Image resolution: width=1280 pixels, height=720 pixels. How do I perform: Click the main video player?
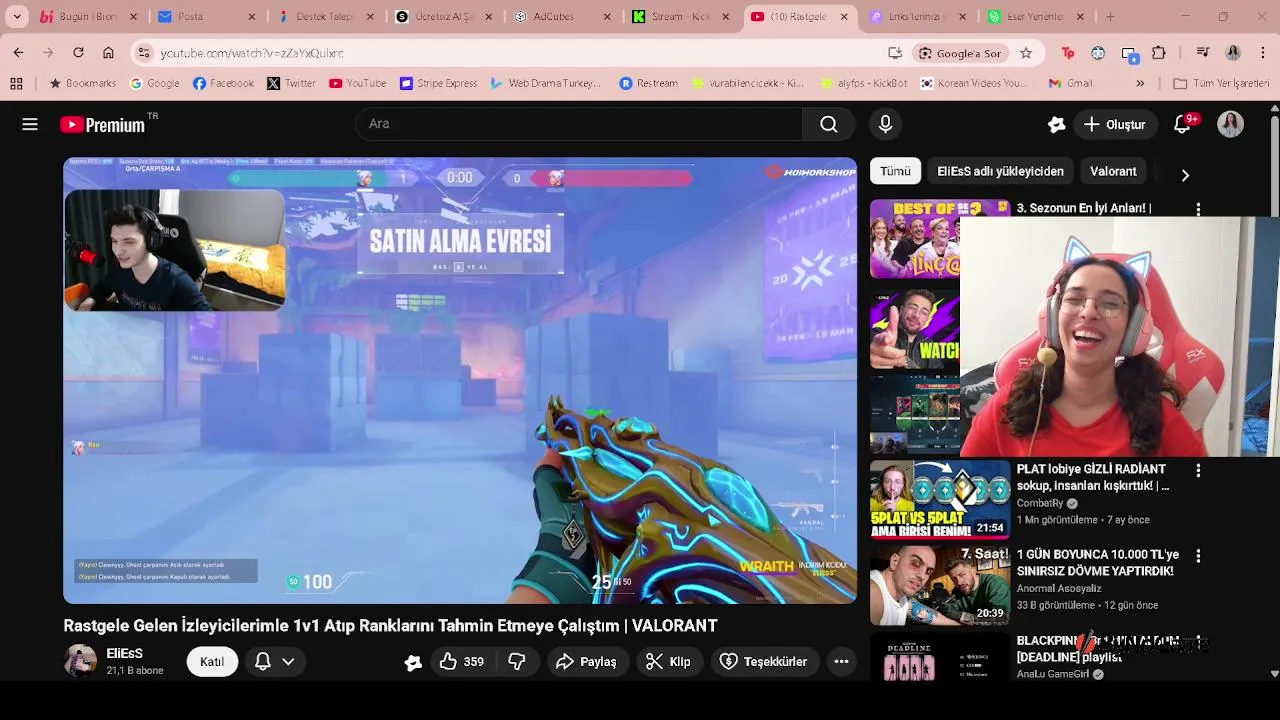coord(460,380)
